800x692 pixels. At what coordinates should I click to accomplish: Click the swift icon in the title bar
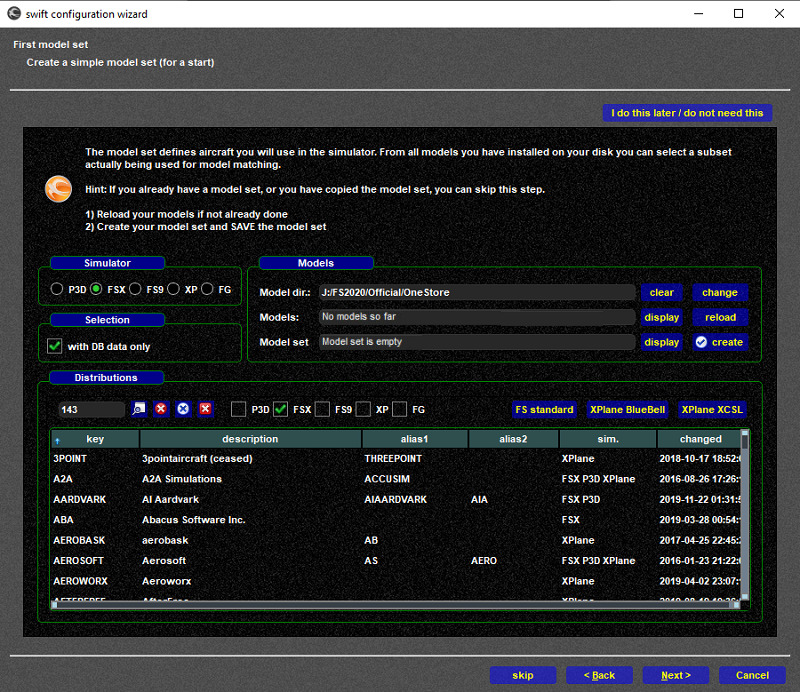[x=12, y=14]
